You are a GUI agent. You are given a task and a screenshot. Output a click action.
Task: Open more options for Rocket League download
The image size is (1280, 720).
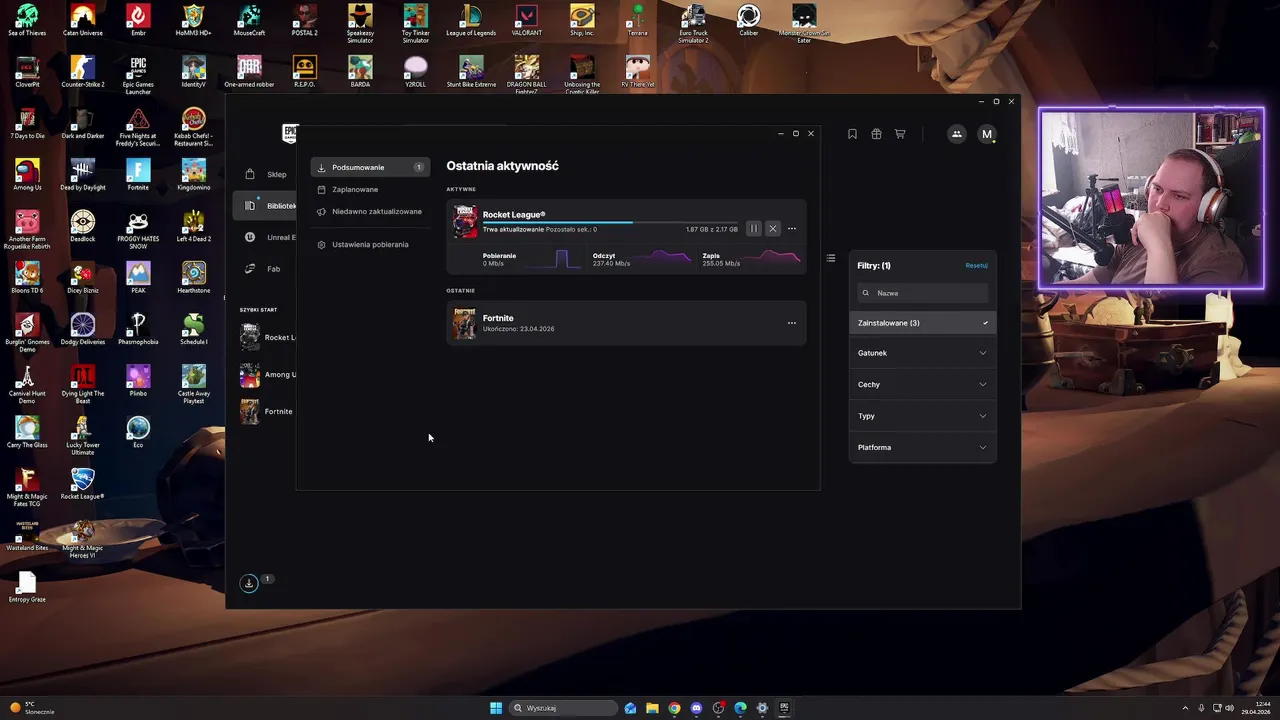pyautogui.click(x=792, y=229)
